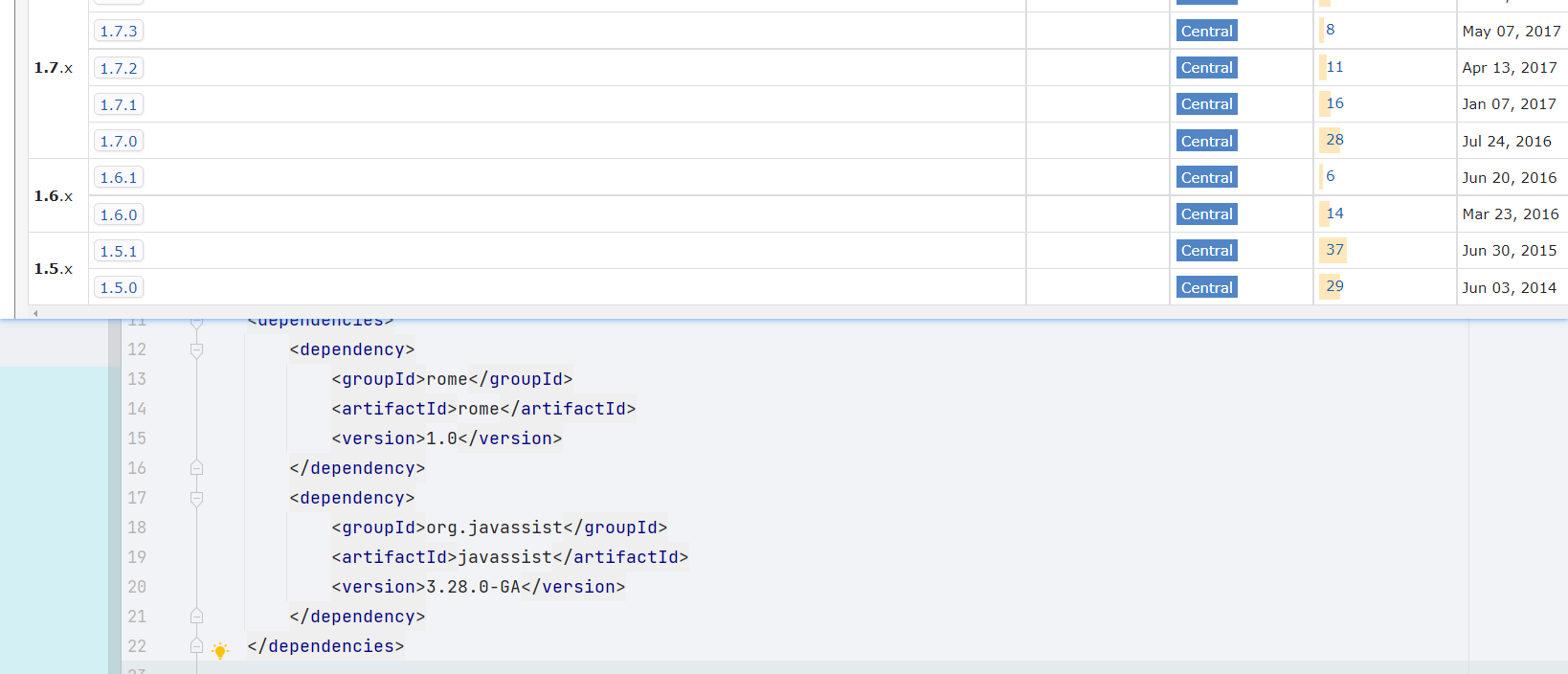
Task: Open version 1.7.2 link
Action: click(x=119, y=68)
